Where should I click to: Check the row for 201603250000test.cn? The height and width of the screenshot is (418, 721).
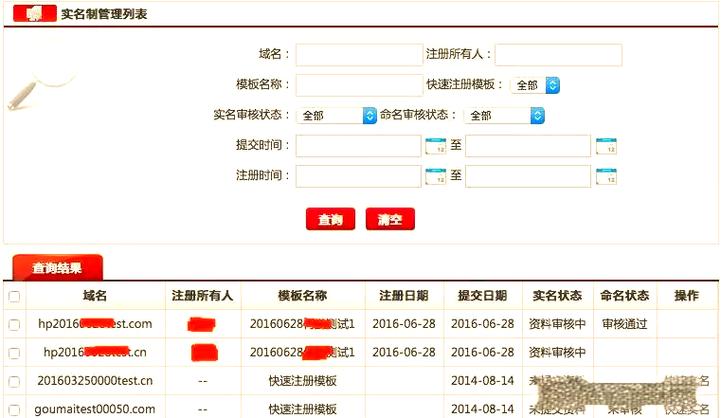coord(14,381)
